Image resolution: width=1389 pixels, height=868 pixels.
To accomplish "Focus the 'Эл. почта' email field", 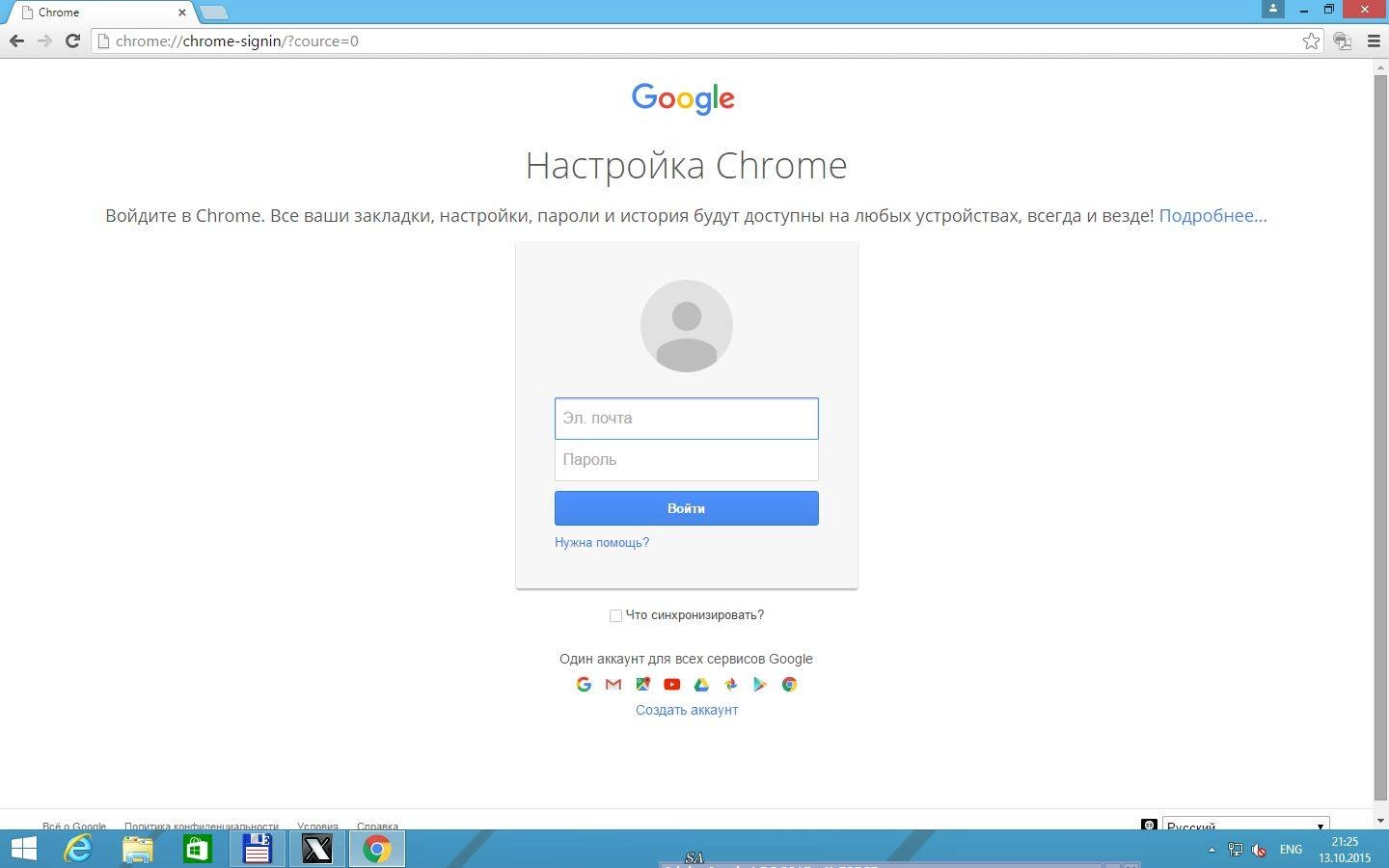I will tap(687, 419).
